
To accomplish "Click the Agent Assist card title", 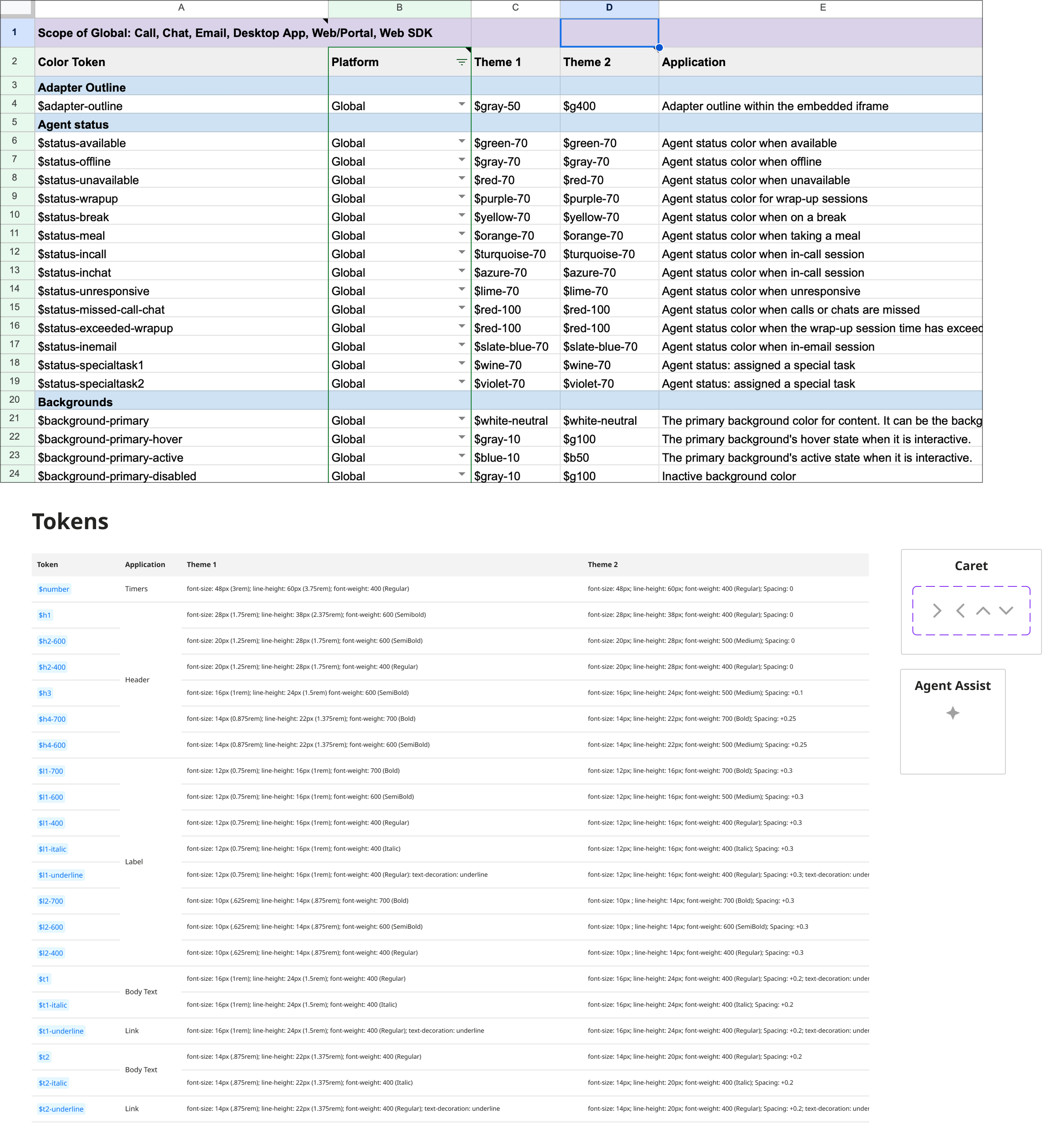I will (952, 686).
